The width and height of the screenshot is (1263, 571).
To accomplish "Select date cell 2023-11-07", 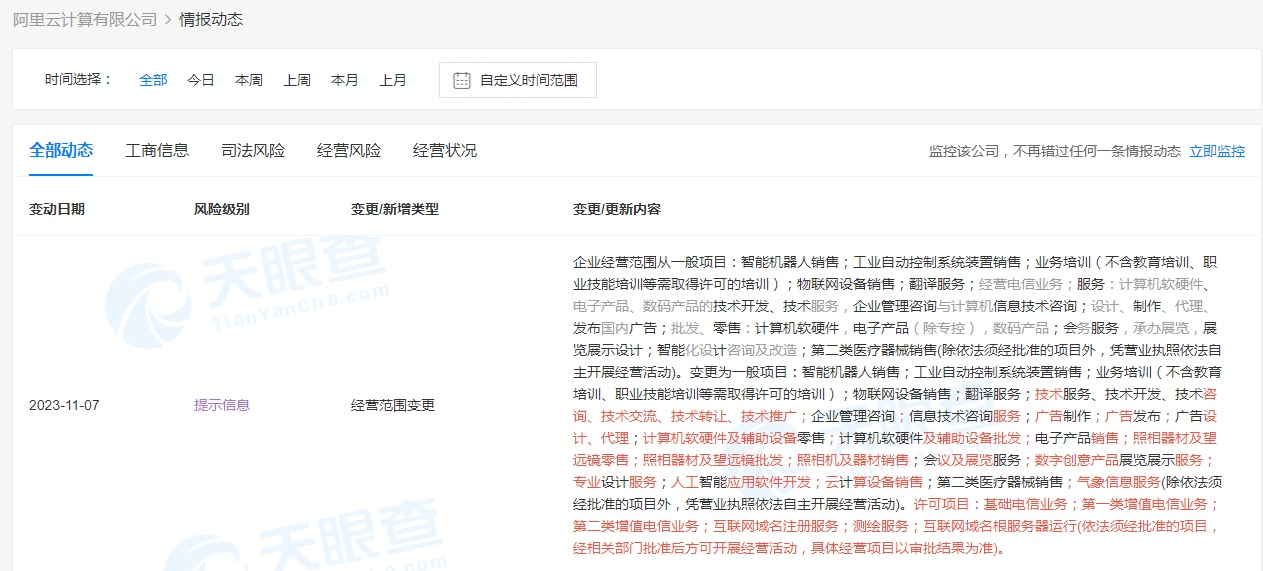I will [64, 405].
